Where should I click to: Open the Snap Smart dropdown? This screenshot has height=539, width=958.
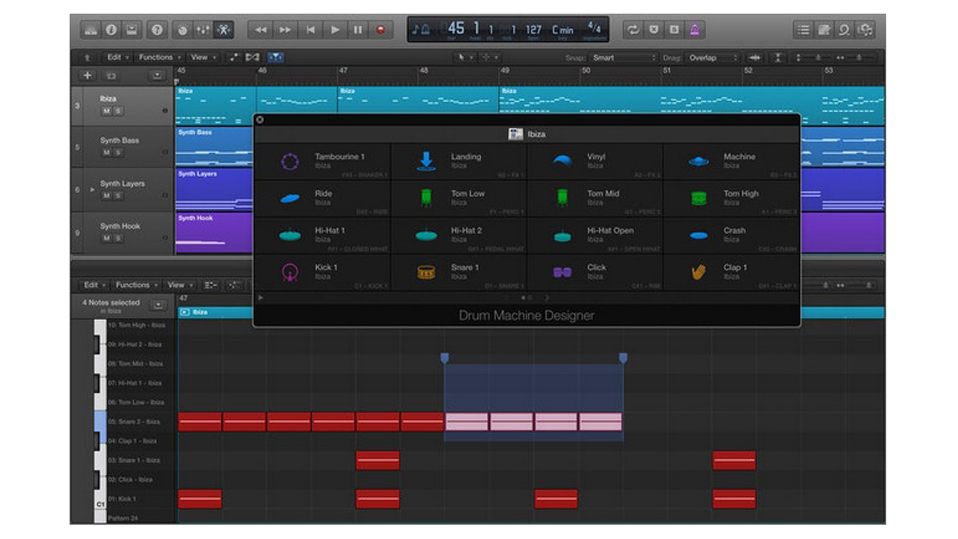coord(623,58)
